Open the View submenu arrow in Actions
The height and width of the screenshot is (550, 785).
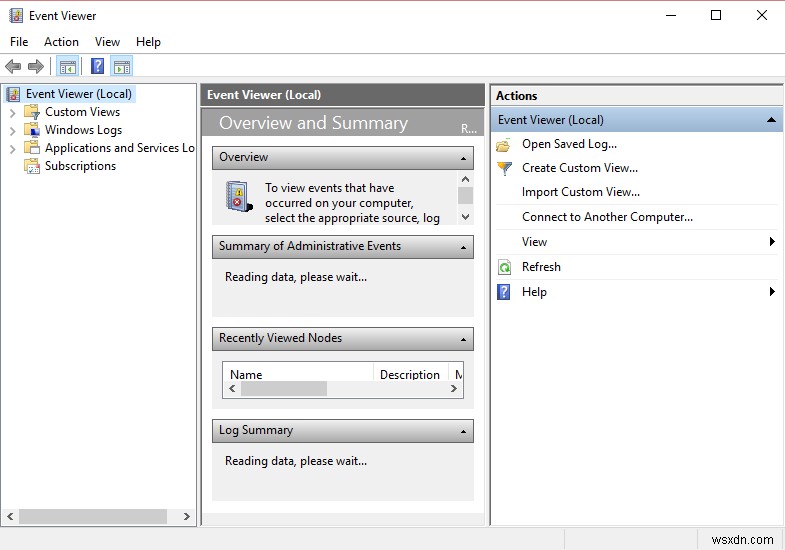tap(772, 242)
